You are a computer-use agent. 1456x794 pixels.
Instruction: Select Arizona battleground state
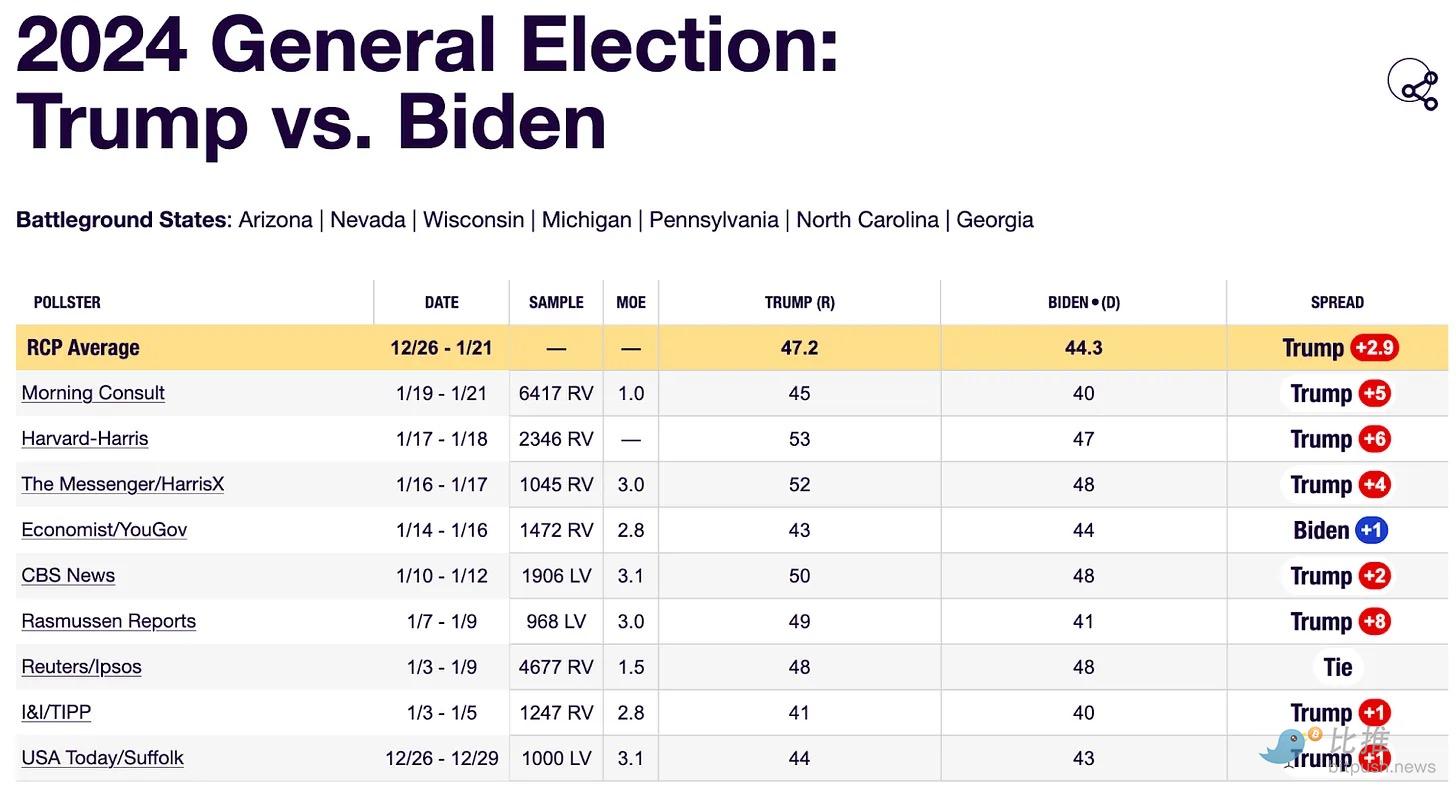[x=275, y=220]
